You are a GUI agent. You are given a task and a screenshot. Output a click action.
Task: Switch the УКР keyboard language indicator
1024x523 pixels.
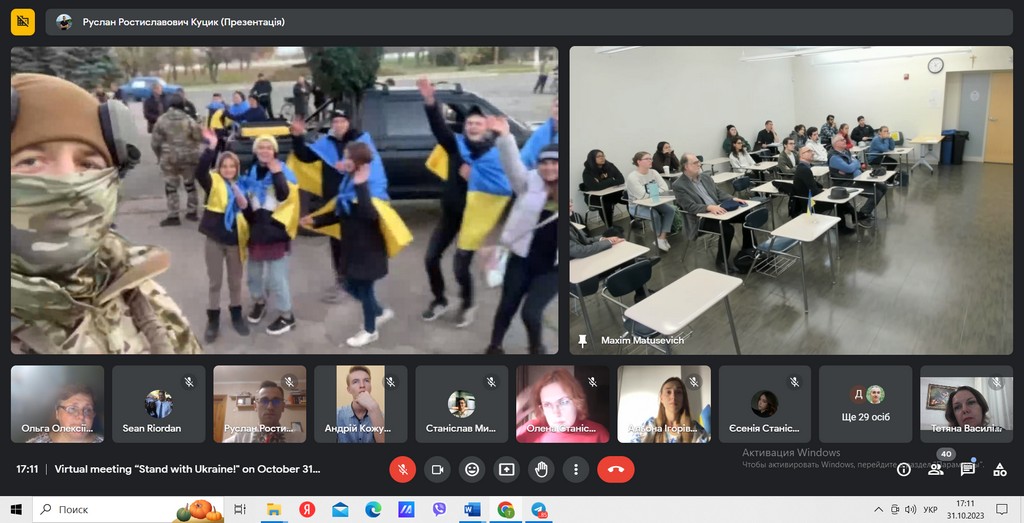[x=930, y=509]
